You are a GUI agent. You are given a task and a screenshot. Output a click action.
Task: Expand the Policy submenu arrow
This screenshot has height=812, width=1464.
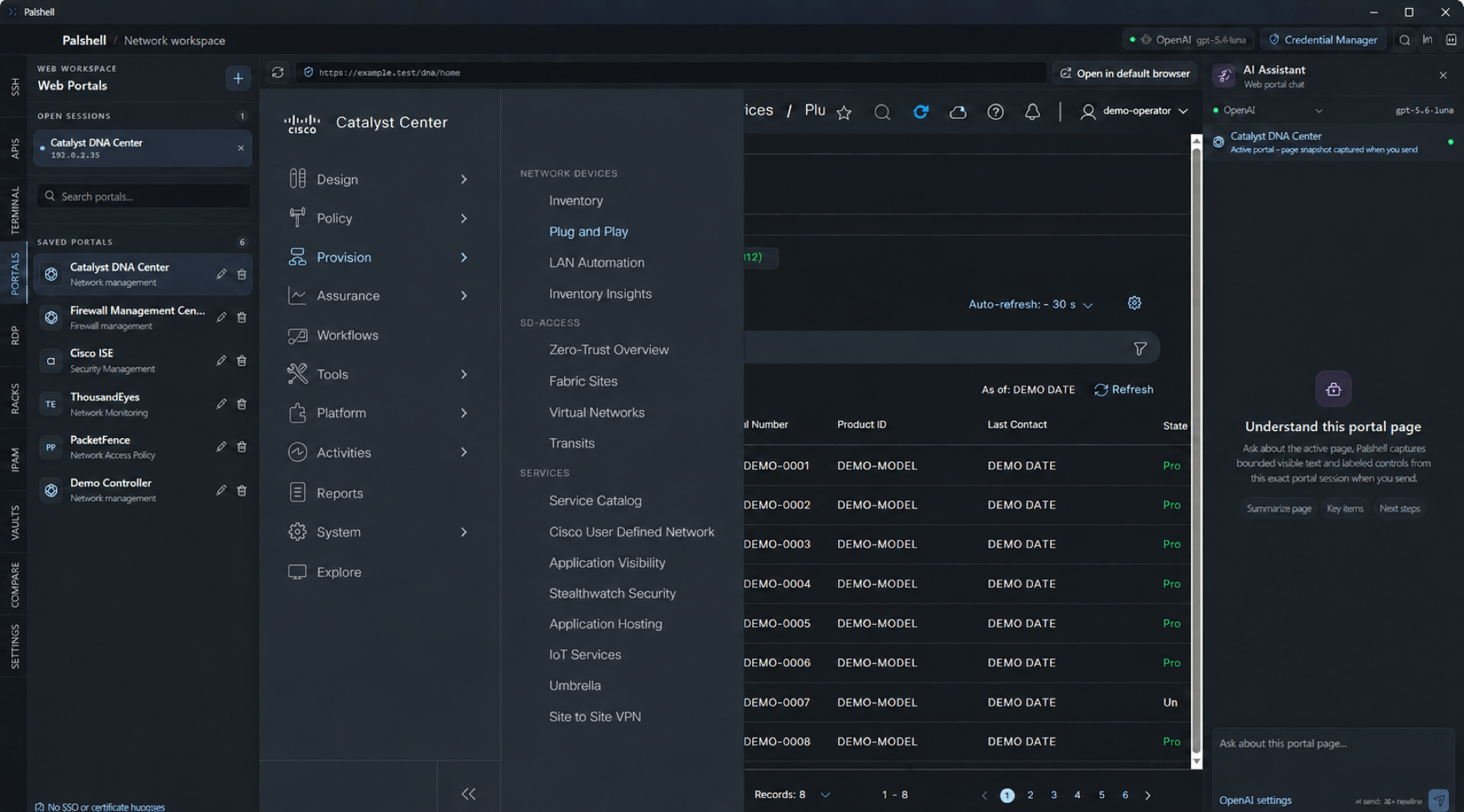pos(464,218)
